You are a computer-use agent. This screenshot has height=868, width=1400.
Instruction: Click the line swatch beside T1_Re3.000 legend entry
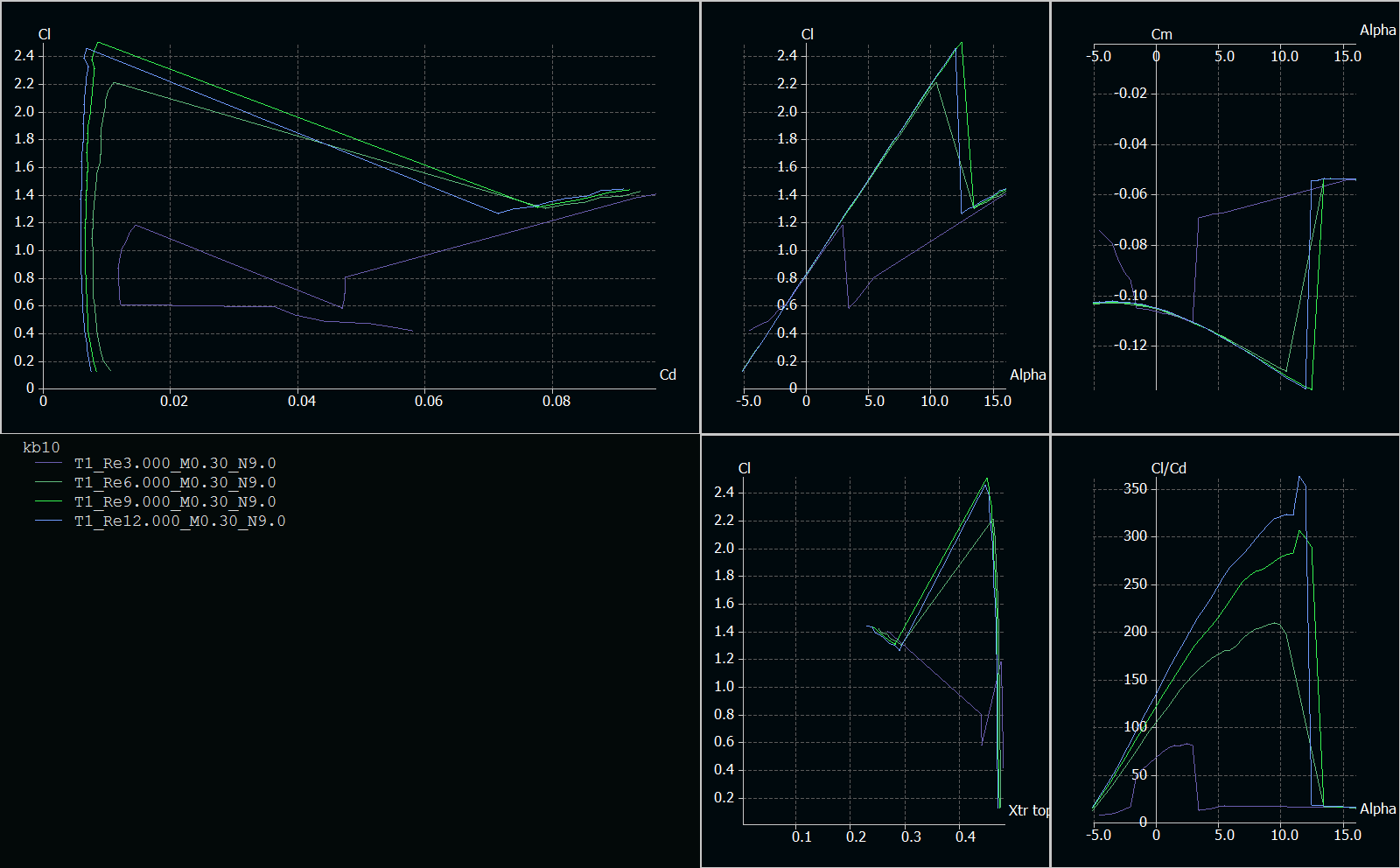click(x=48, y=464)
